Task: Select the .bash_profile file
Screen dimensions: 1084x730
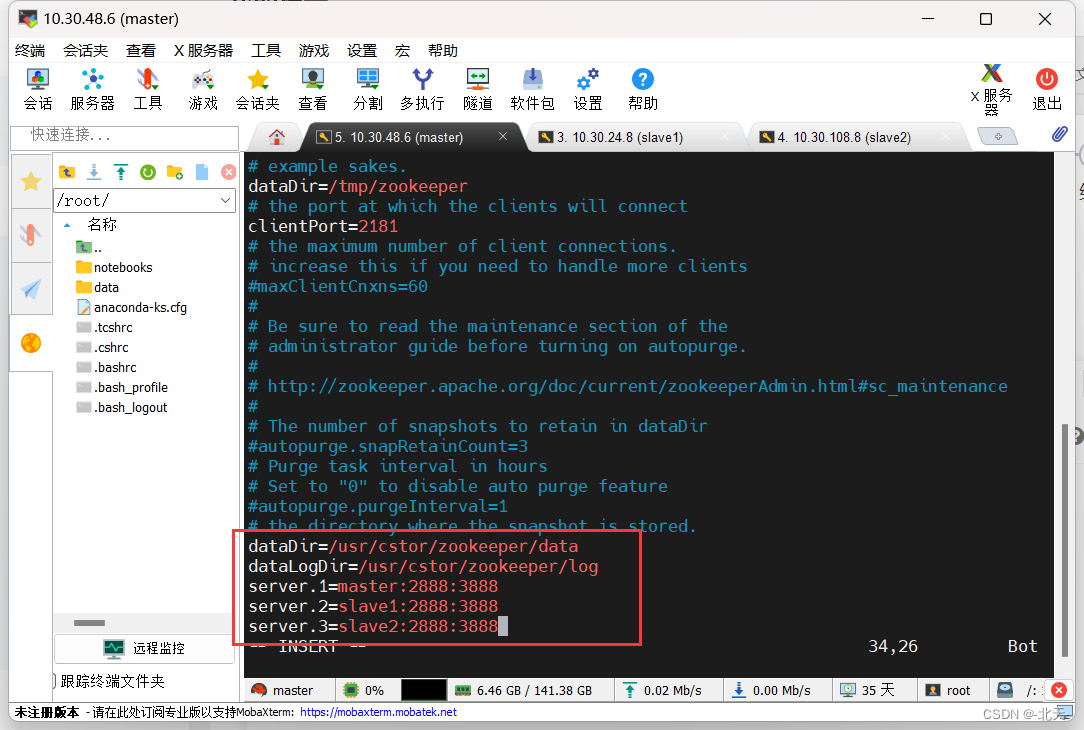Action: [x=122, y=388]
